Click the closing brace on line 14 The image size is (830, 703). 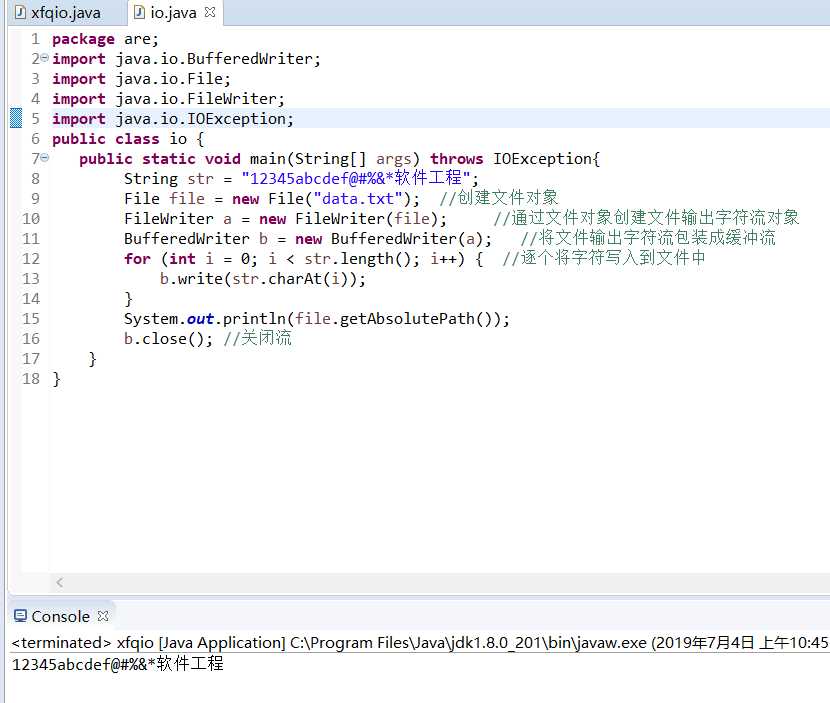click(x=128, y=299)
